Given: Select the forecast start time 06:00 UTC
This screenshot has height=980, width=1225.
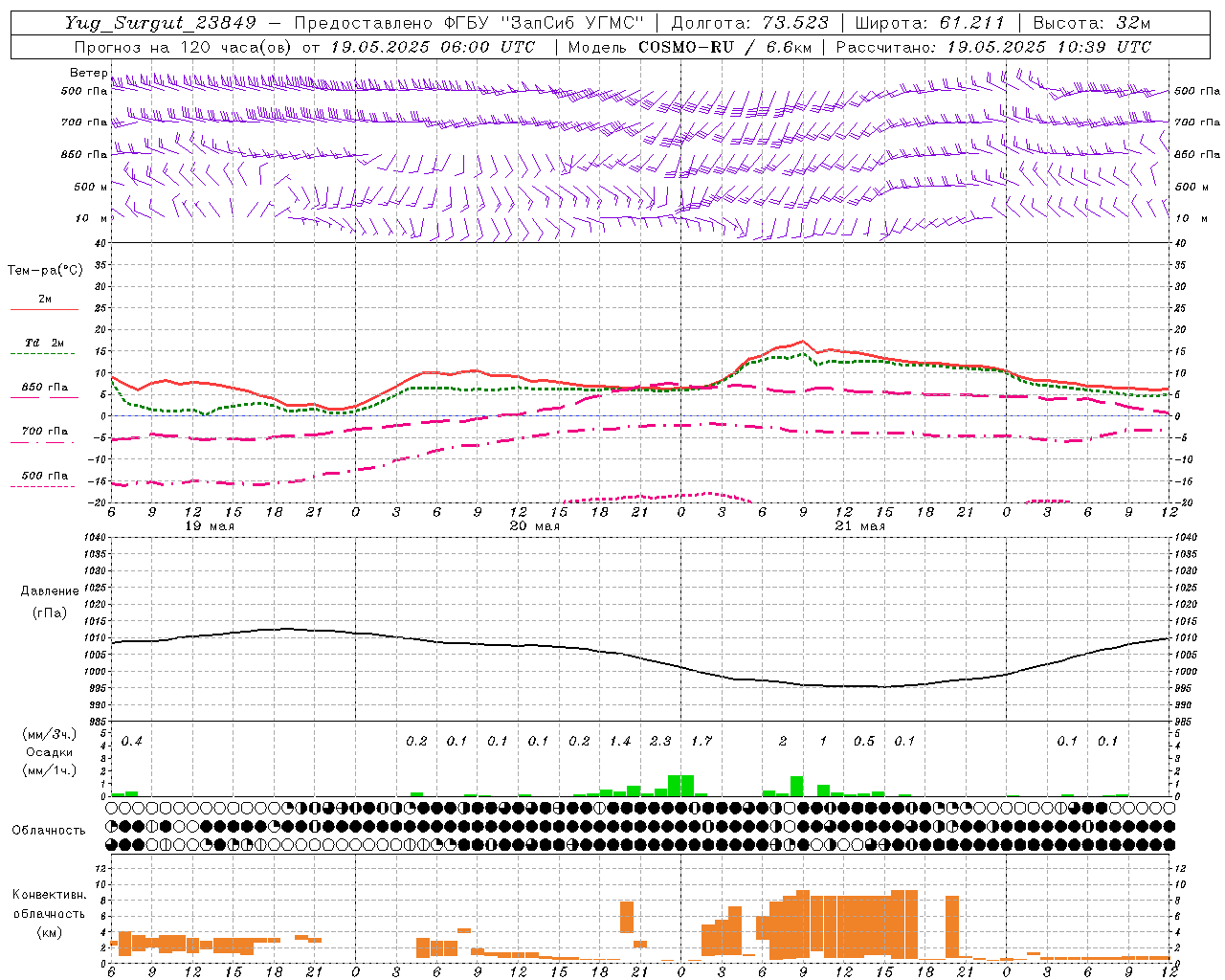Looking at the screenshot, I should click(486, 47).
